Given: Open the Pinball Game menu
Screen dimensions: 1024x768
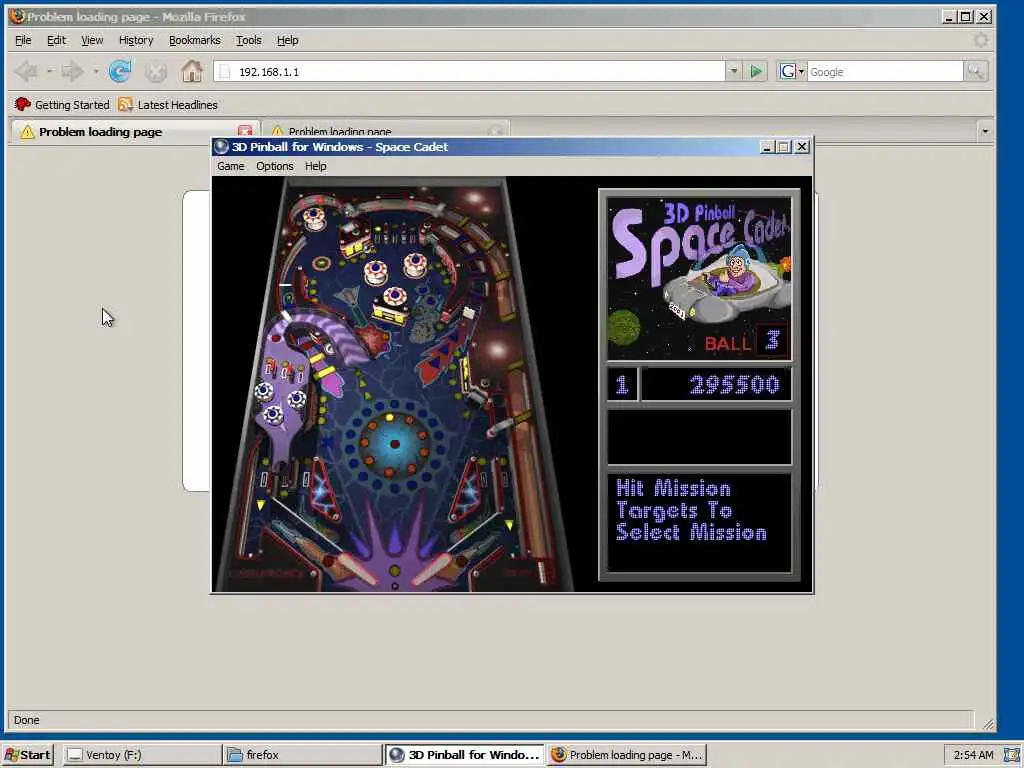Looking at the screenshot, I should coord(231,167).
